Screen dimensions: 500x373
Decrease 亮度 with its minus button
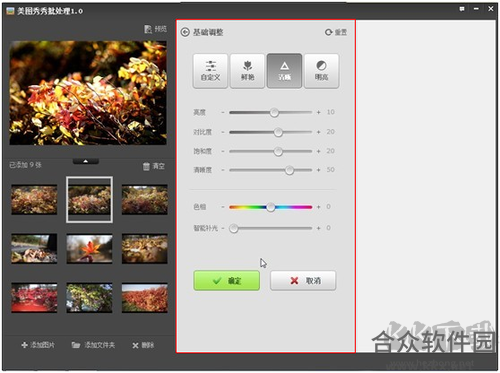(x=223, y=112)
